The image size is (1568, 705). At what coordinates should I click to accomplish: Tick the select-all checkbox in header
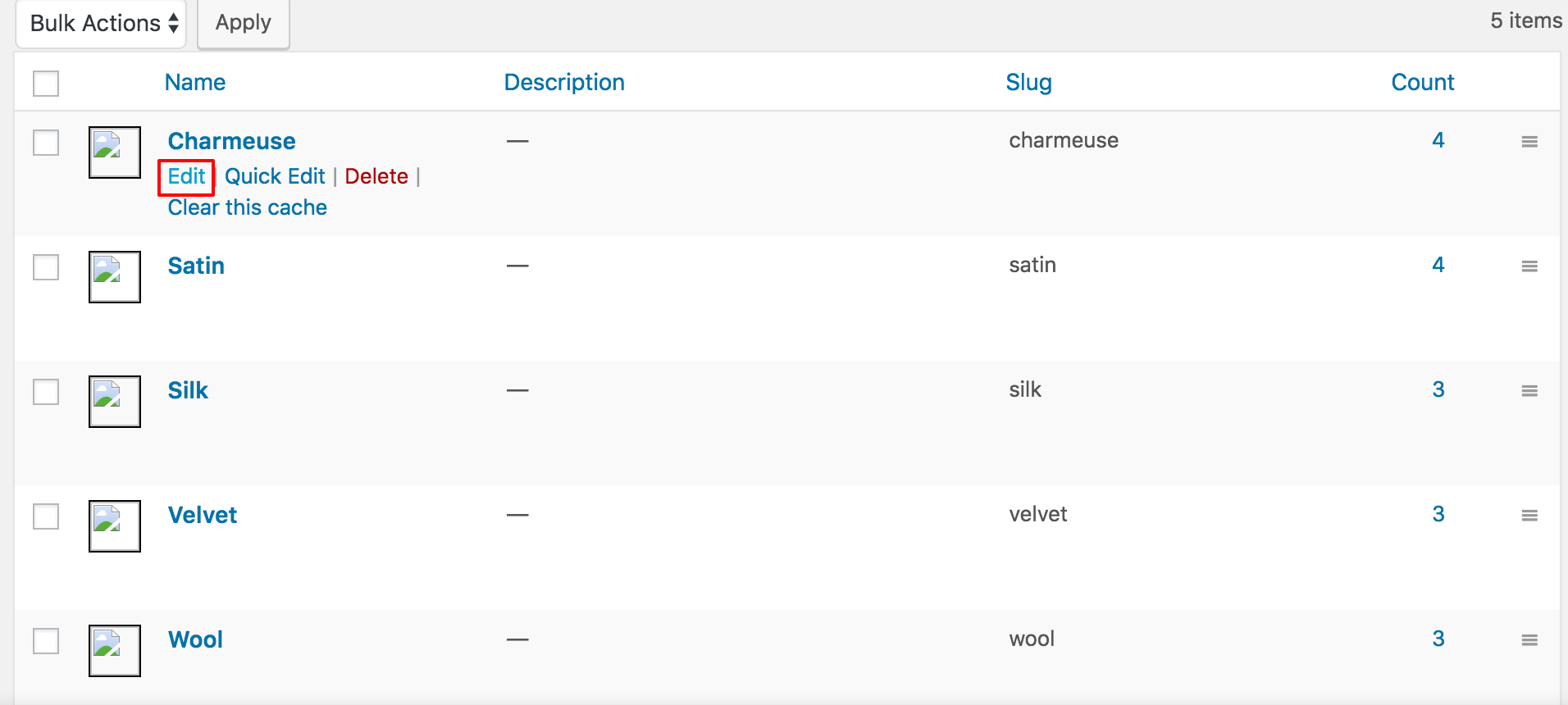point(46,83)
